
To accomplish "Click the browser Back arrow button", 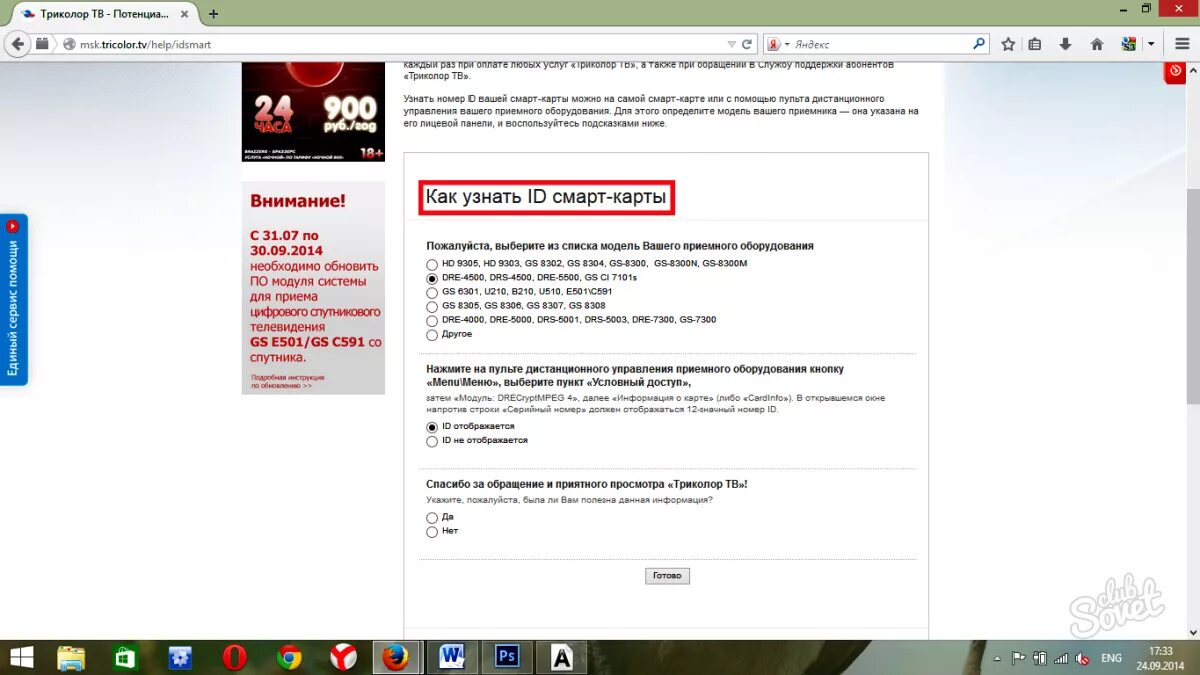I will (17, 44).
